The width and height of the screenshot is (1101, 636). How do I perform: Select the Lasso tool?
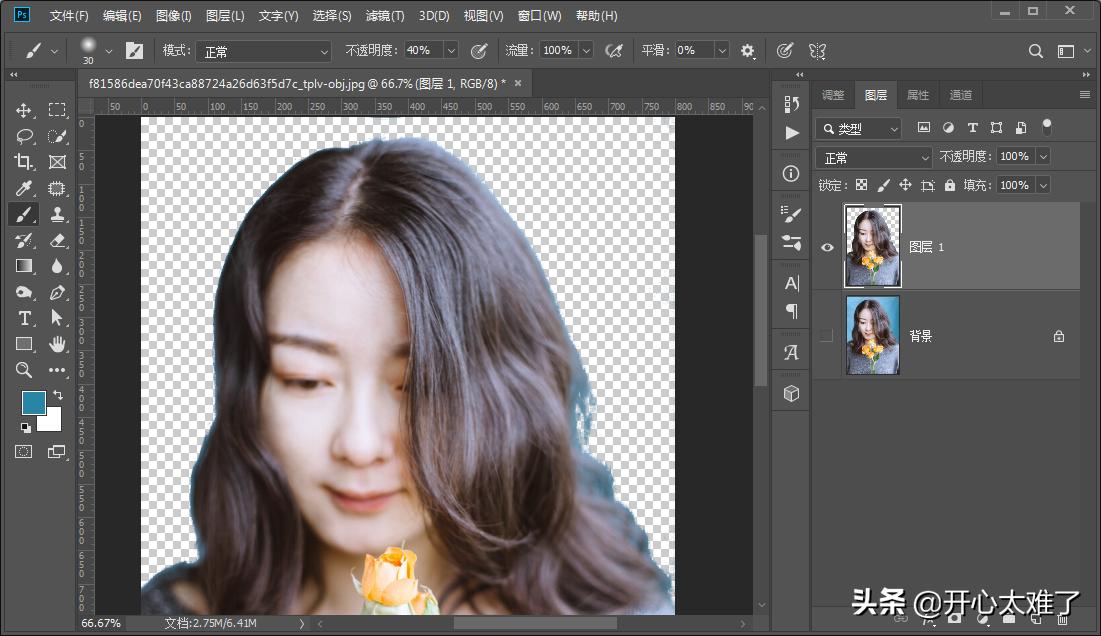[x=24, y=137]
